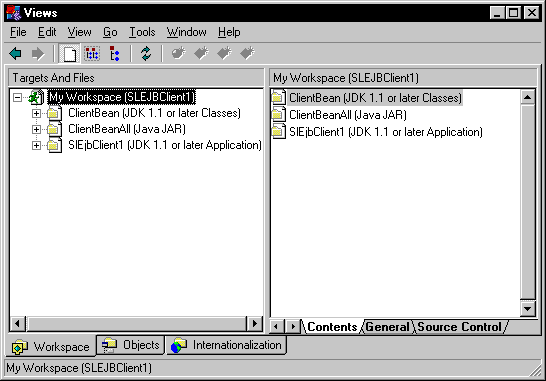Minimize the Views window
Image resolution: width=546 pixels, height=381 pixels.
coord(497,13)
